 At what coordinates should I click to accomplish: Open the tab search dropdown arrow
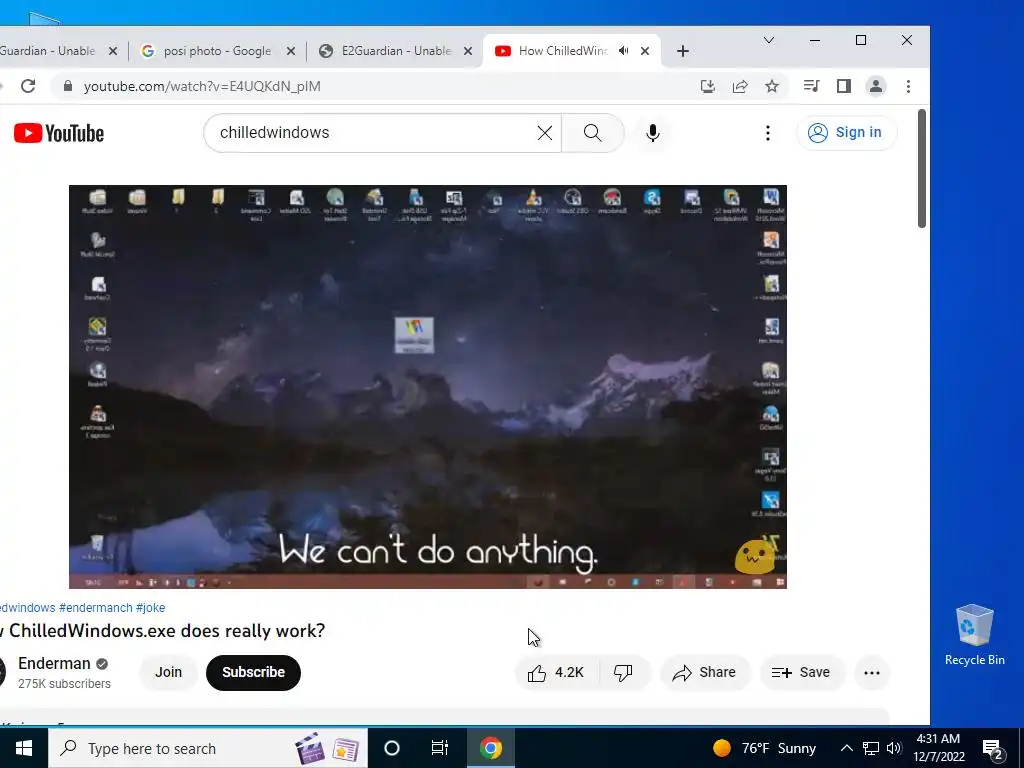[x=769, y=40]
